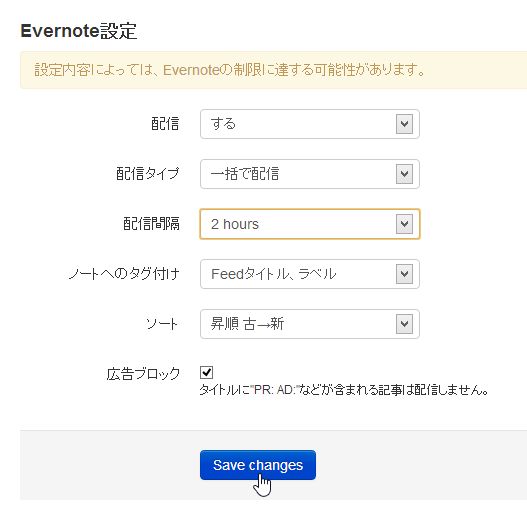Screen dimensions: 527x510
Task: Open the ノートへのタグ付け tagging select
Action: tap(310, 274)
